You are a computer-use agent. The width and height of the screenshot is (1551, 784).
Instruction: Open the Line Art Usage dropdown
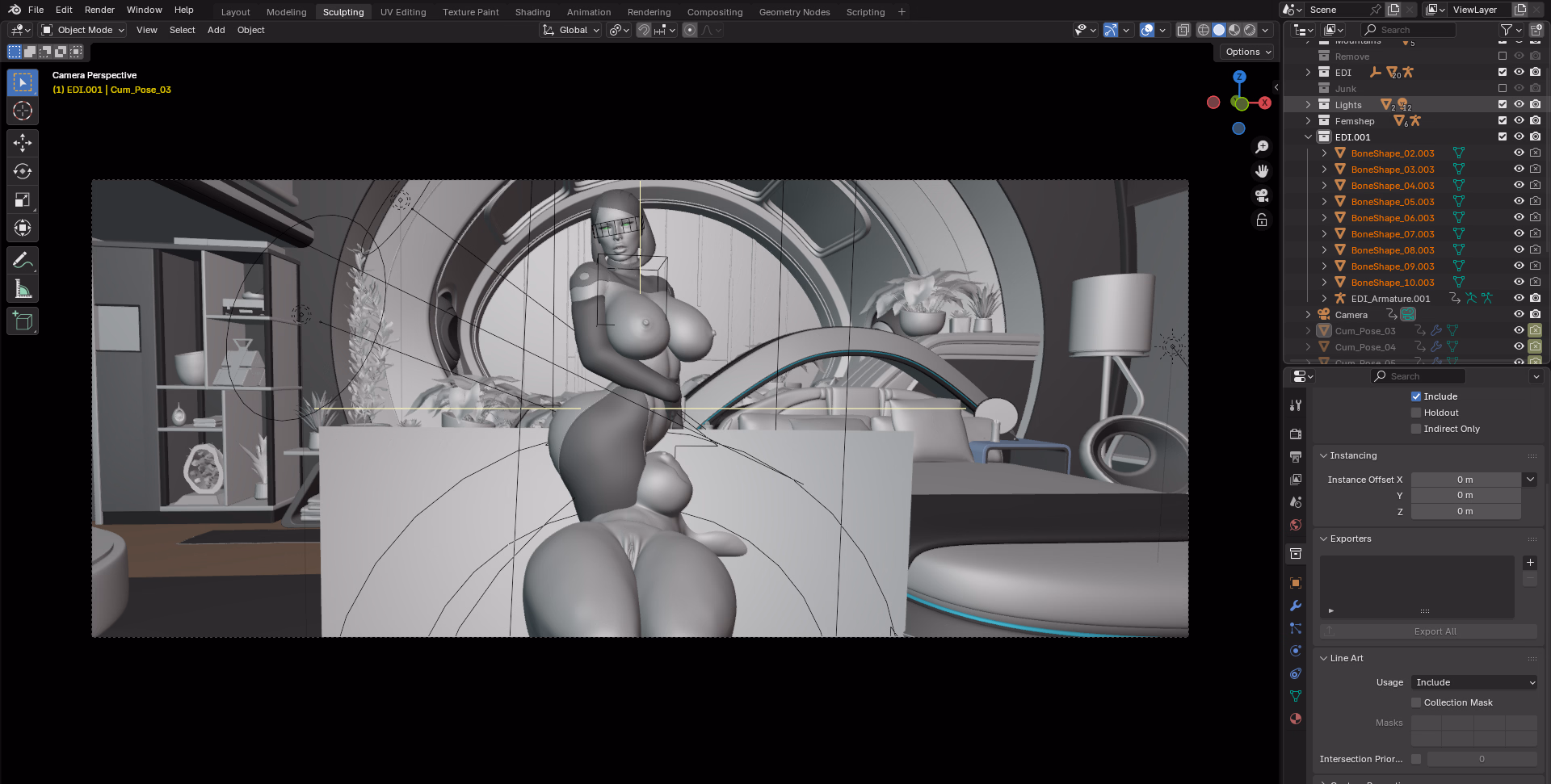pos(1474,682)
